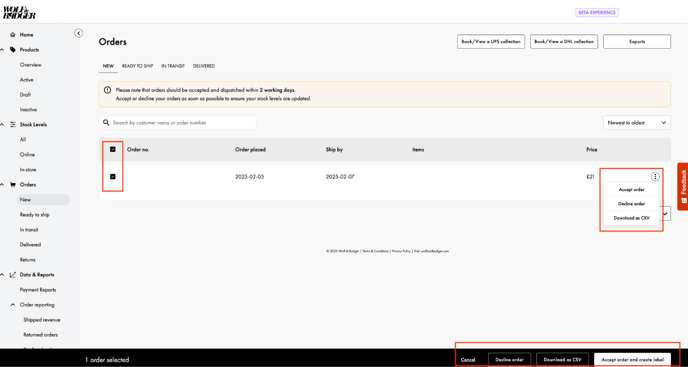
Task: Open All stock levels in sidebar
Action: coord(22,140)
